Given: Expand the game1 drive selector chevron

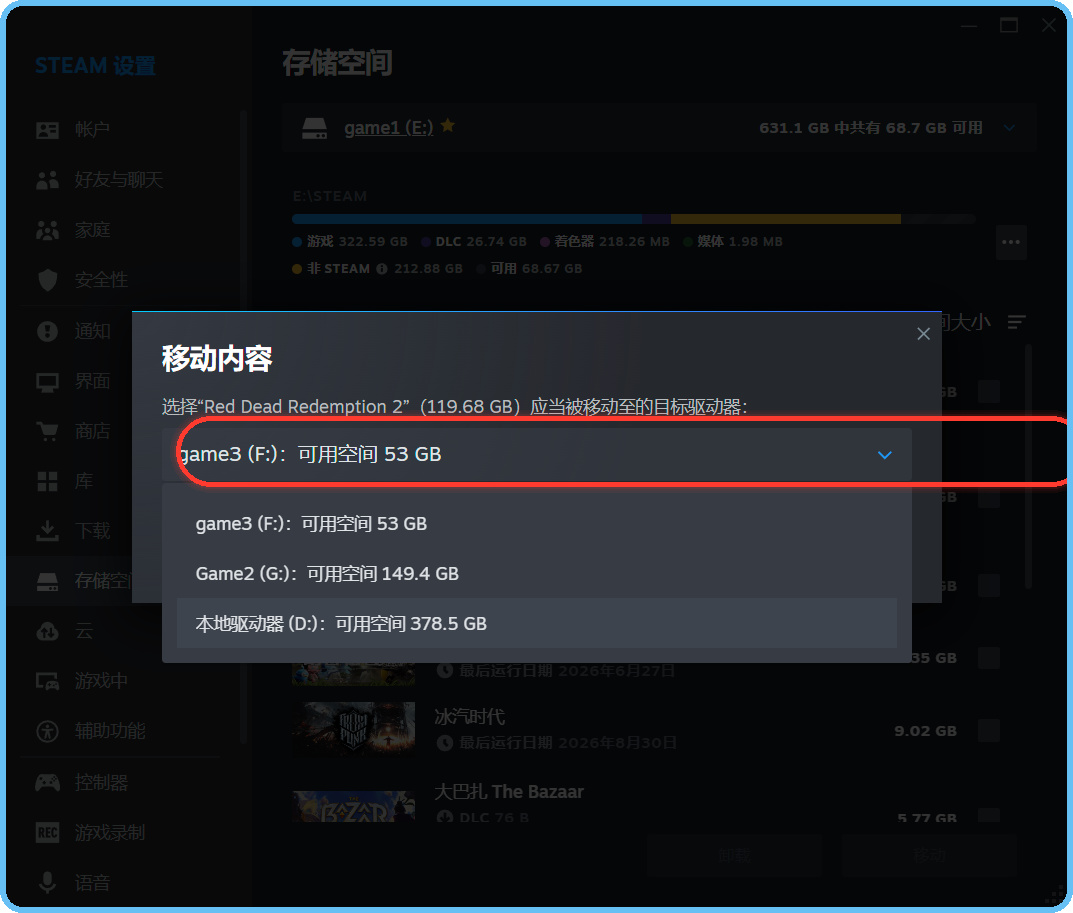Looking at the screenshot, I should 1009,128.
